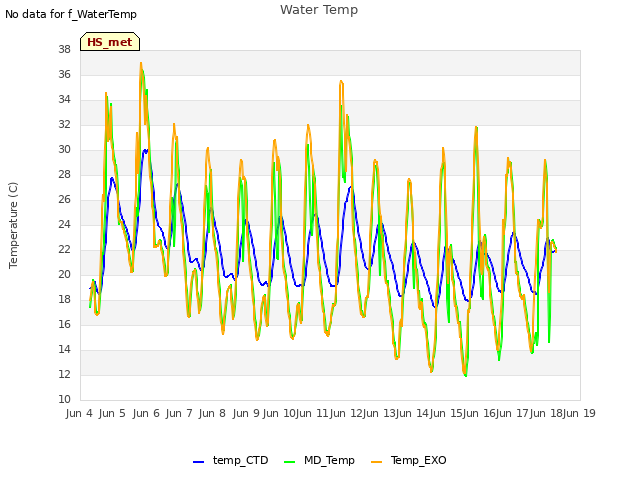
Task: Click the Jun 9 x-axis tick label
Action: pos(246,413)
